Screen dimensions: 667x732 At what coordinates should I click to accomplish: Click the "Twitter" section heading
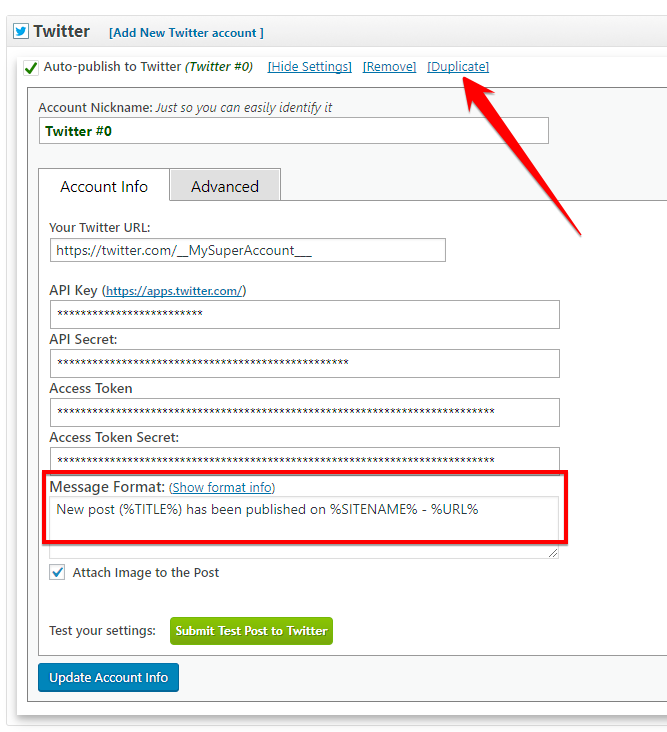tap(62, 31)
